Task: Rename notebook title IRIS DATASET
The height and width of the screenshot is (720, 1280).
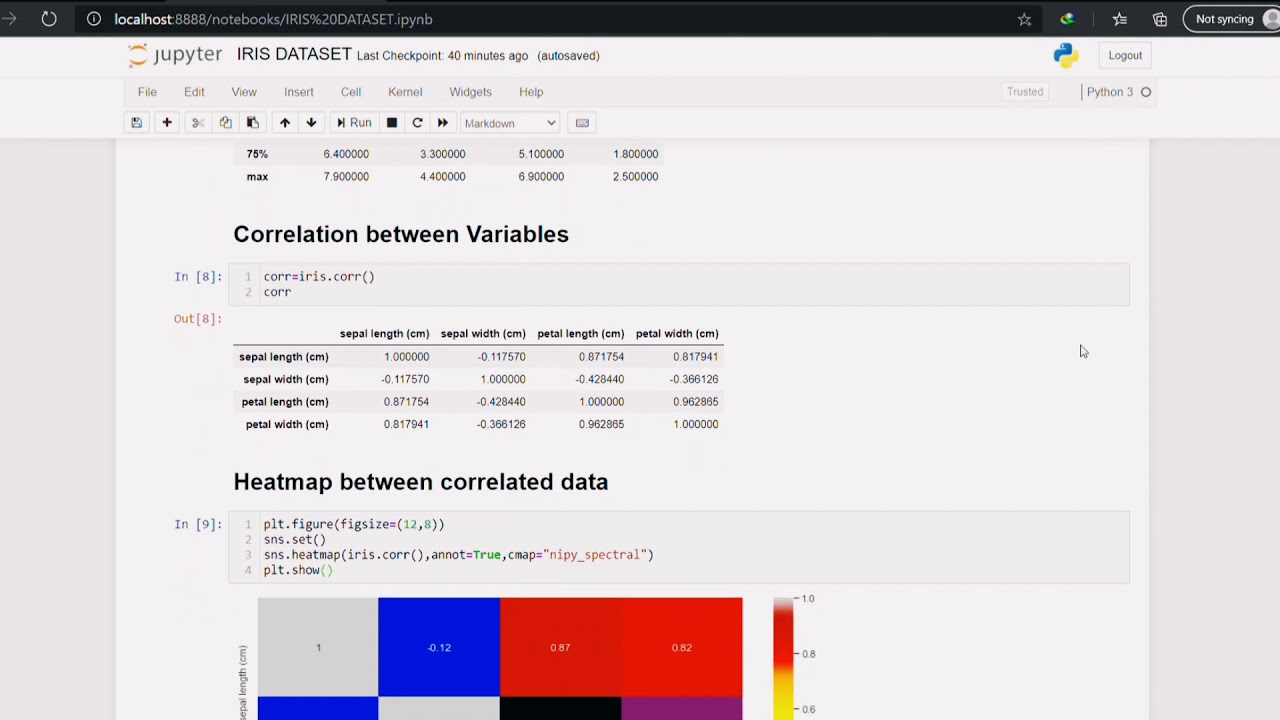Action: point(294,54)
